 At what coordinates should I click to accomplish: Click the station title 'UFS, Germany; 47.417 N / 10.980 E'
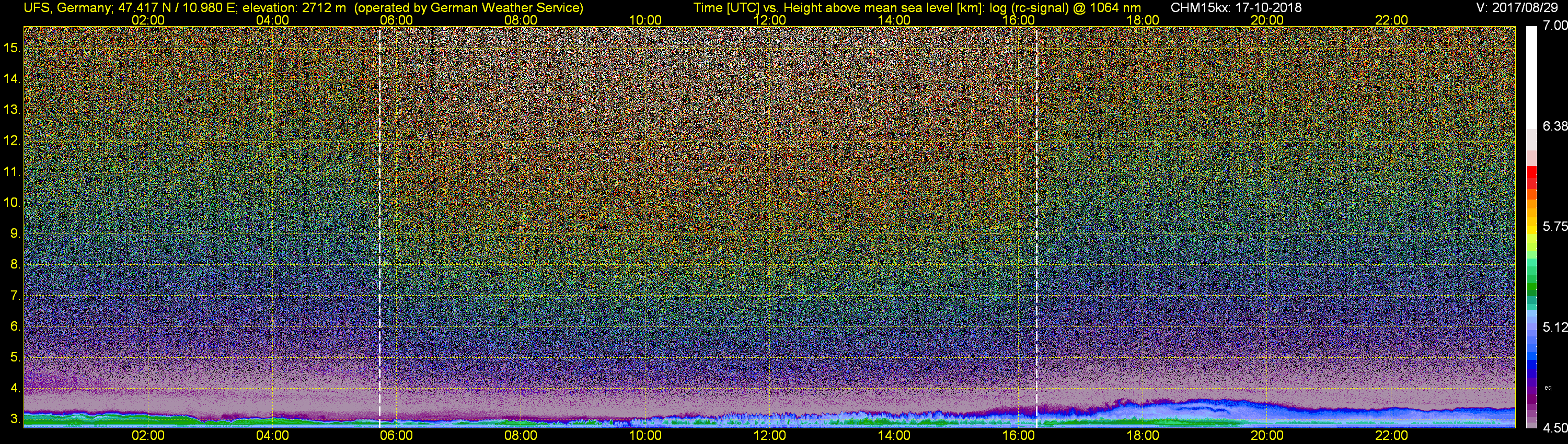pyautogui.click(x=130, y=8)
